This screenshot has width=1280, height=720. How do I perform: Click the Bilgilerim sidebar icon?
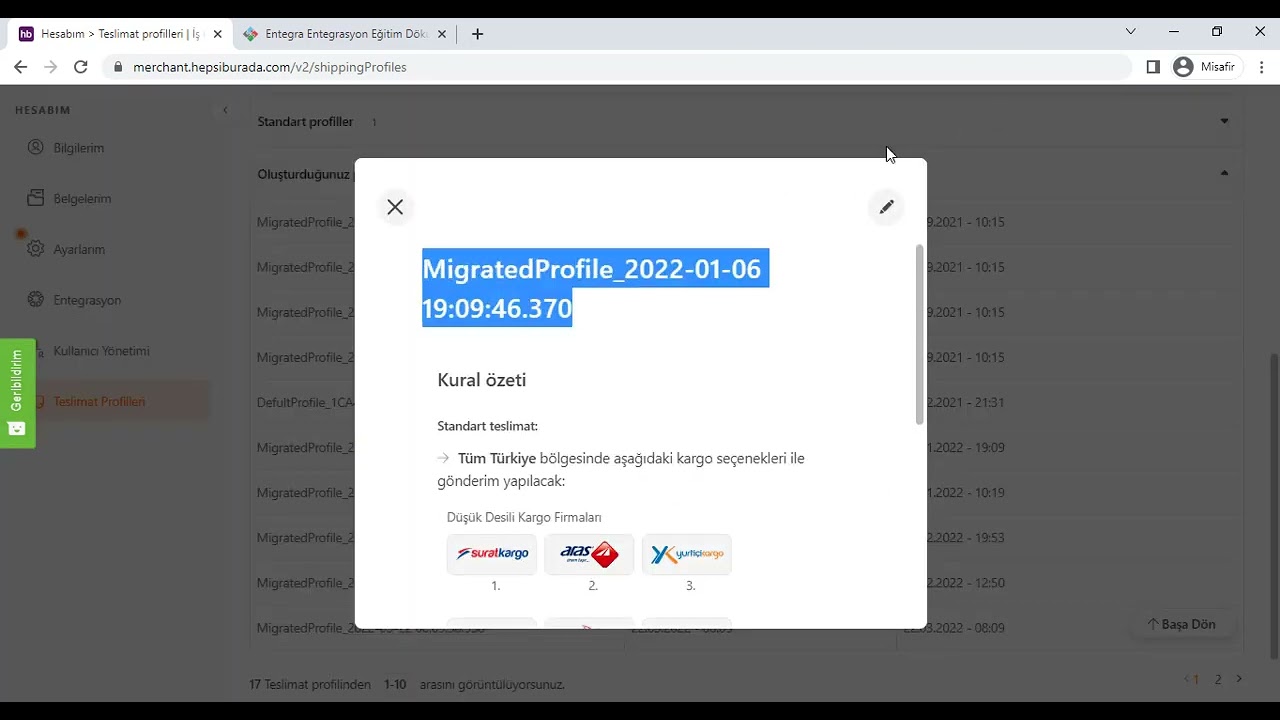tap(36, 148)
